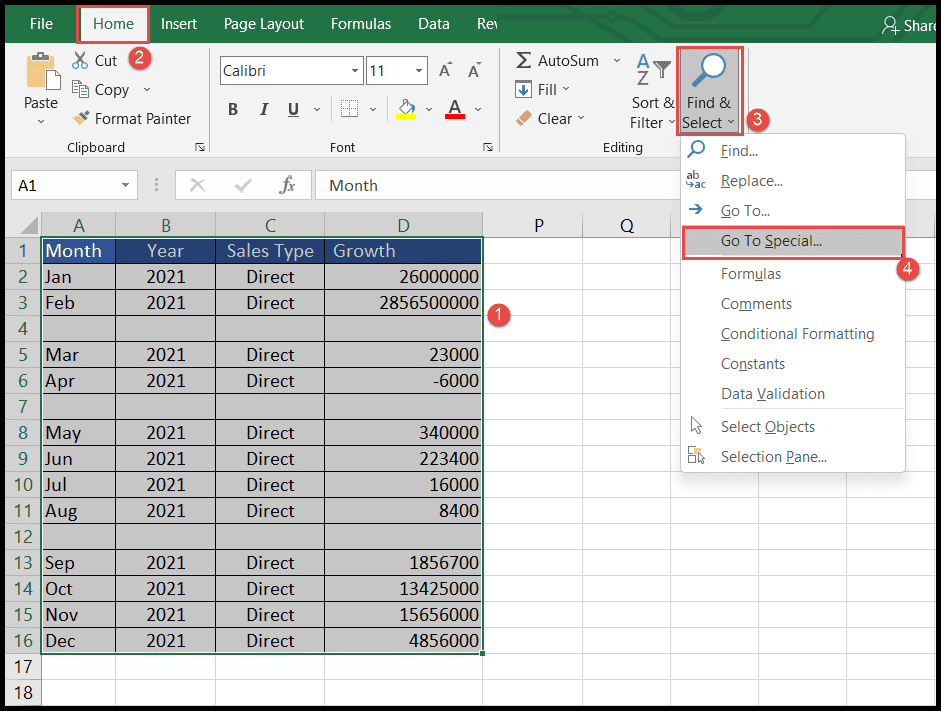Open the Sort & Filter icon
Image resolution: width=941 pixels, height=711 pixels.
point(653,69)
